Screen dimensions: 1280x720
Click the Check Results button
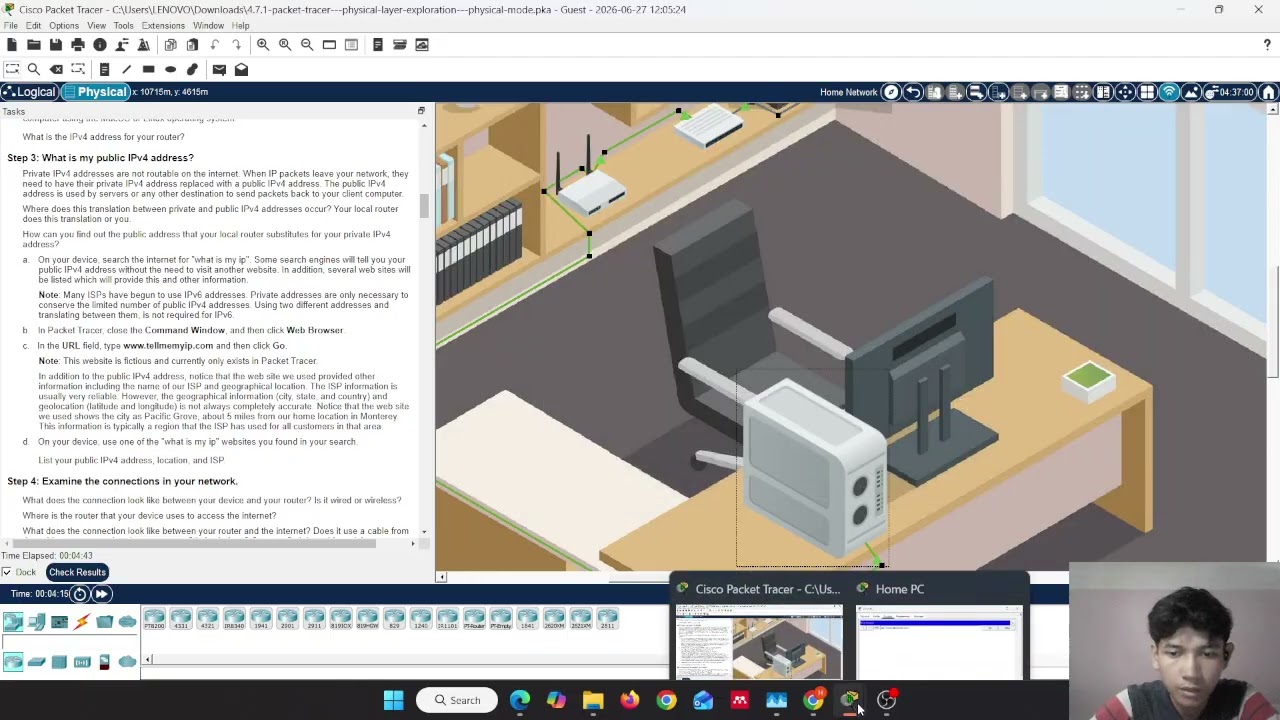tap(77, 572)
